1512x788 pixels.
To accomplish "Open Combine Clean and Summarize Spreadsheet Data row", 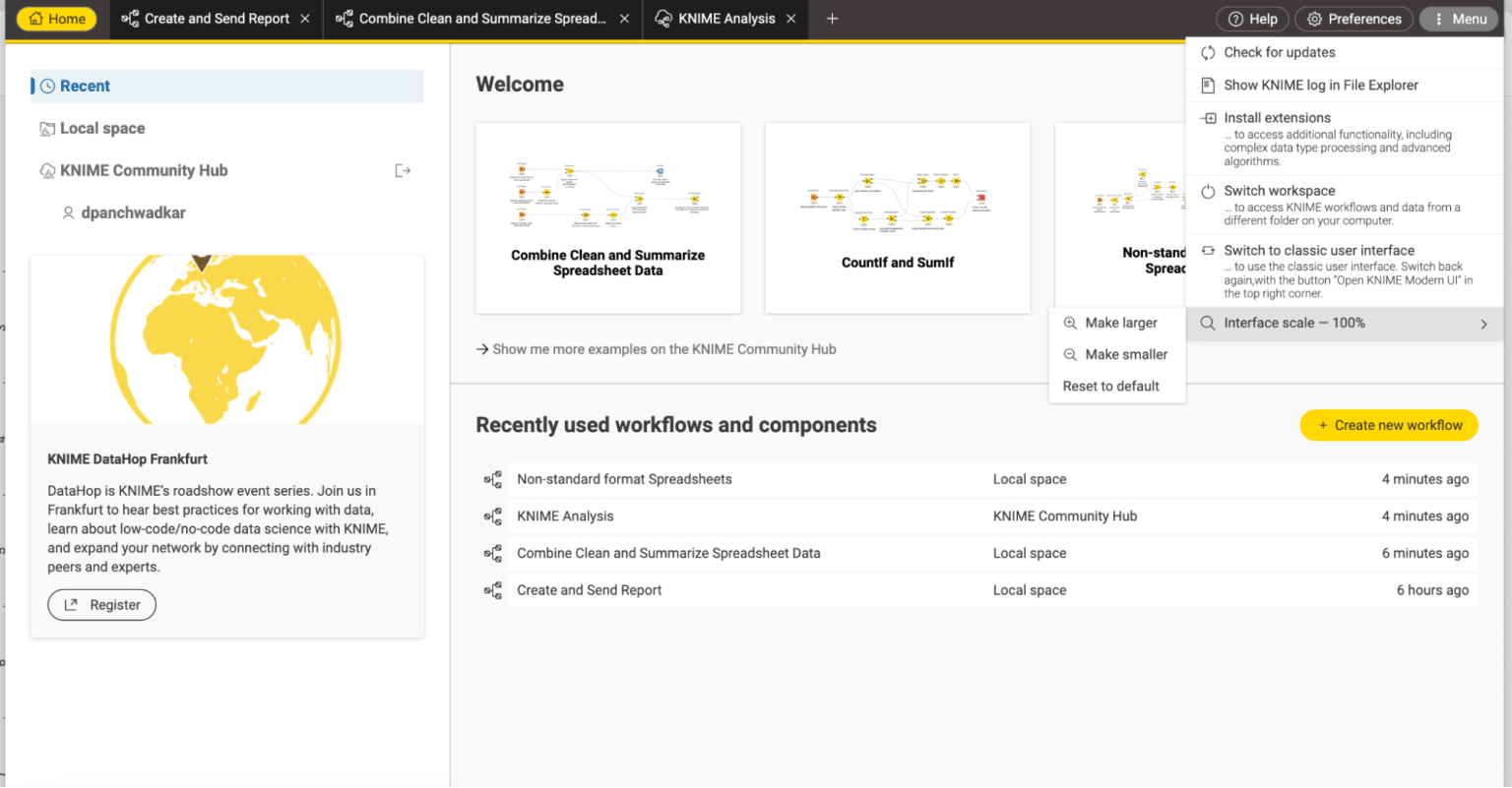I will [976, 554].
